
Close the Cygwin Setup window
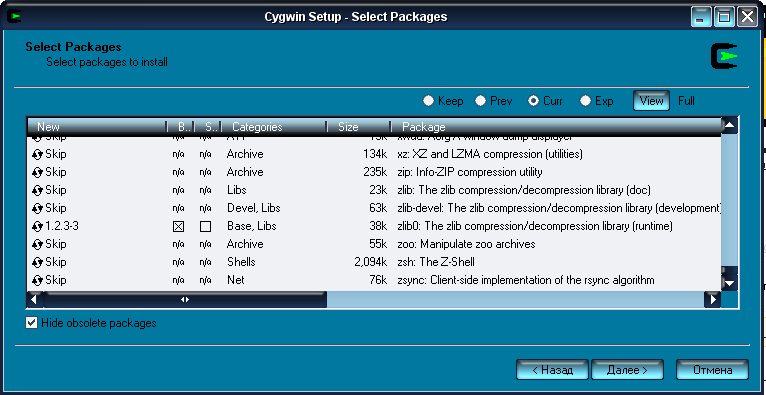pos(747,17)
